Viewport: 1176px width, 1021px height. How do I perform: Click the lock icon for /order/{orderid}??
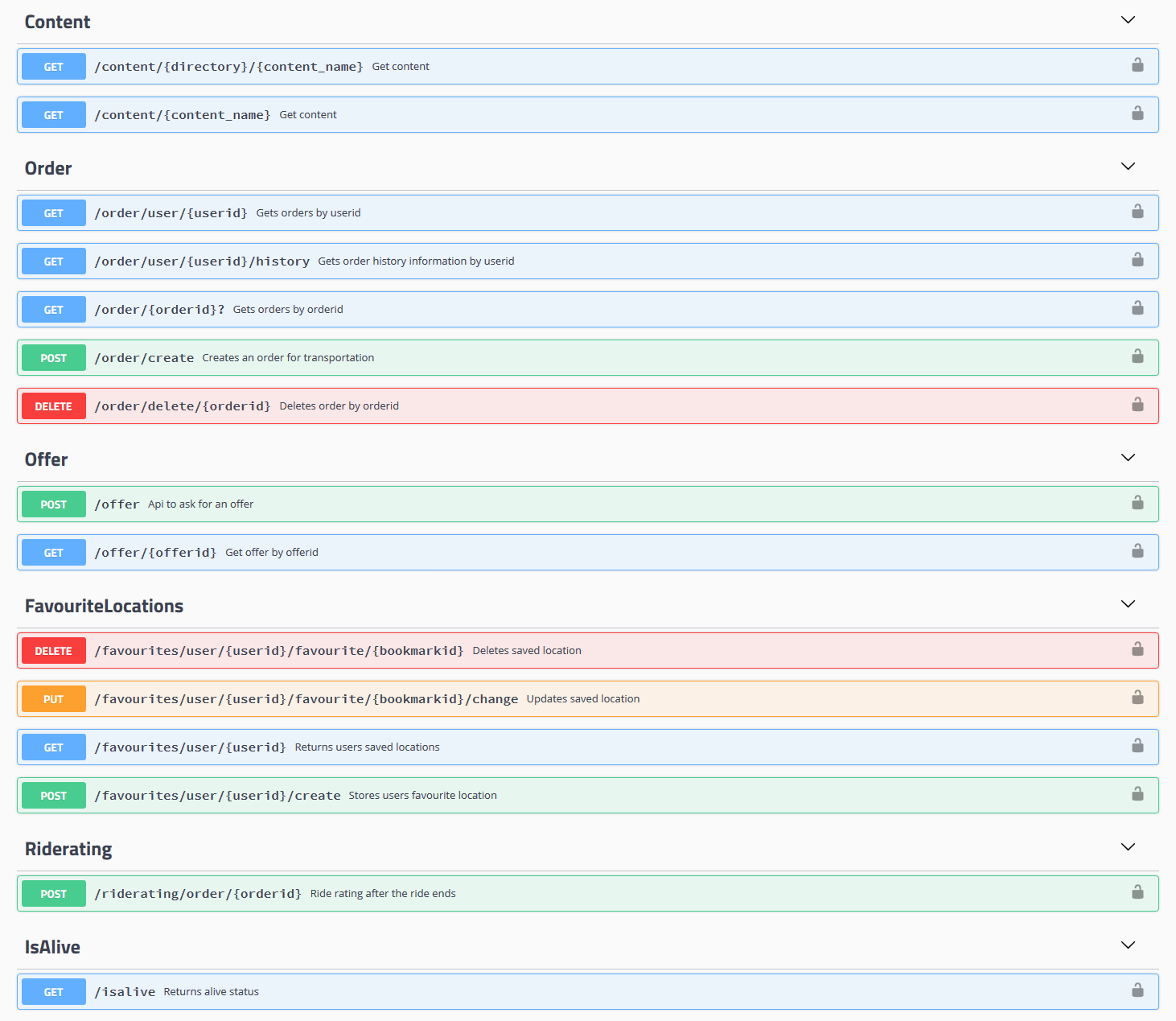pyautogui.click(x=1137, y=308)
